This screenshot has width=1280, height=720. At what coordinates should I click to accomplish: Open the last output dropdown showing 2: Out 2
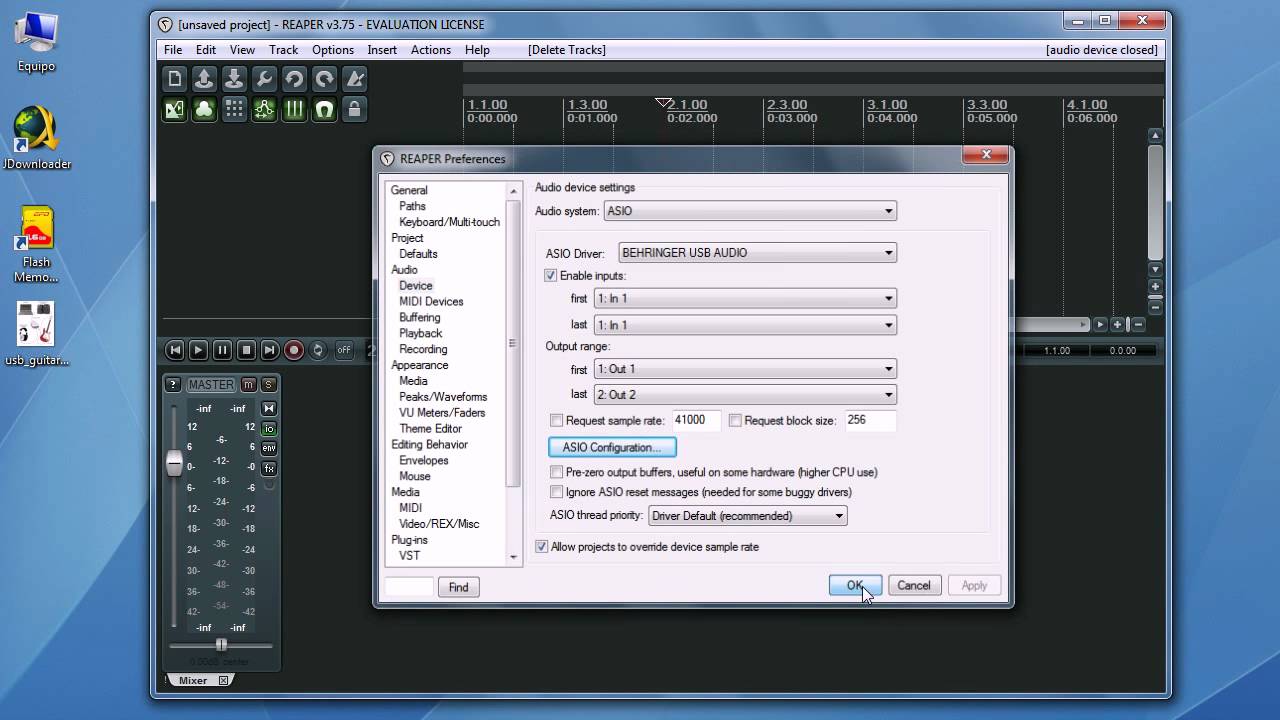pos(745,395)
